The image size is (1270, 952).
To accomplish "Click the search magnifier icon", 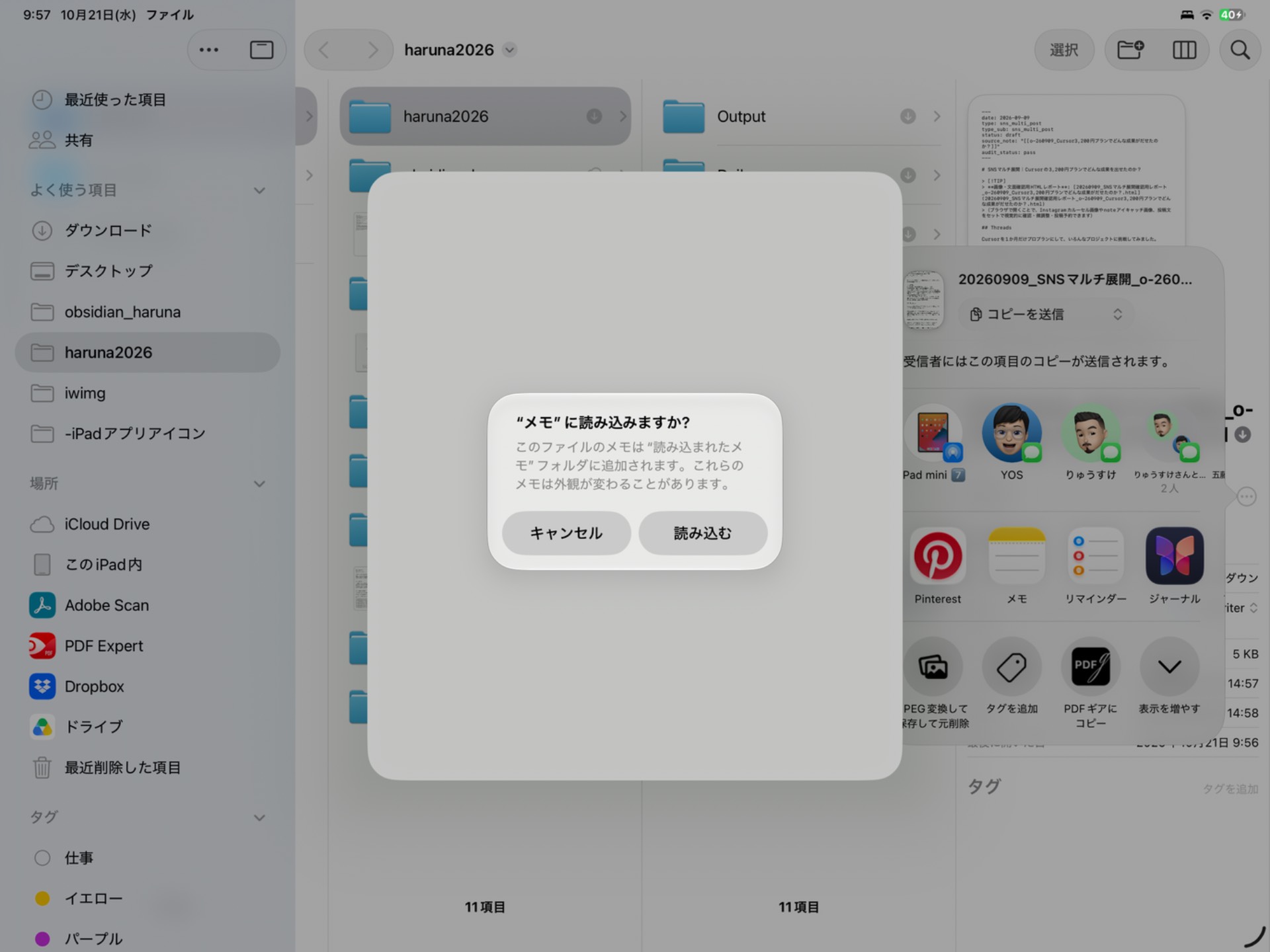I will click(x=1240, y=50).
